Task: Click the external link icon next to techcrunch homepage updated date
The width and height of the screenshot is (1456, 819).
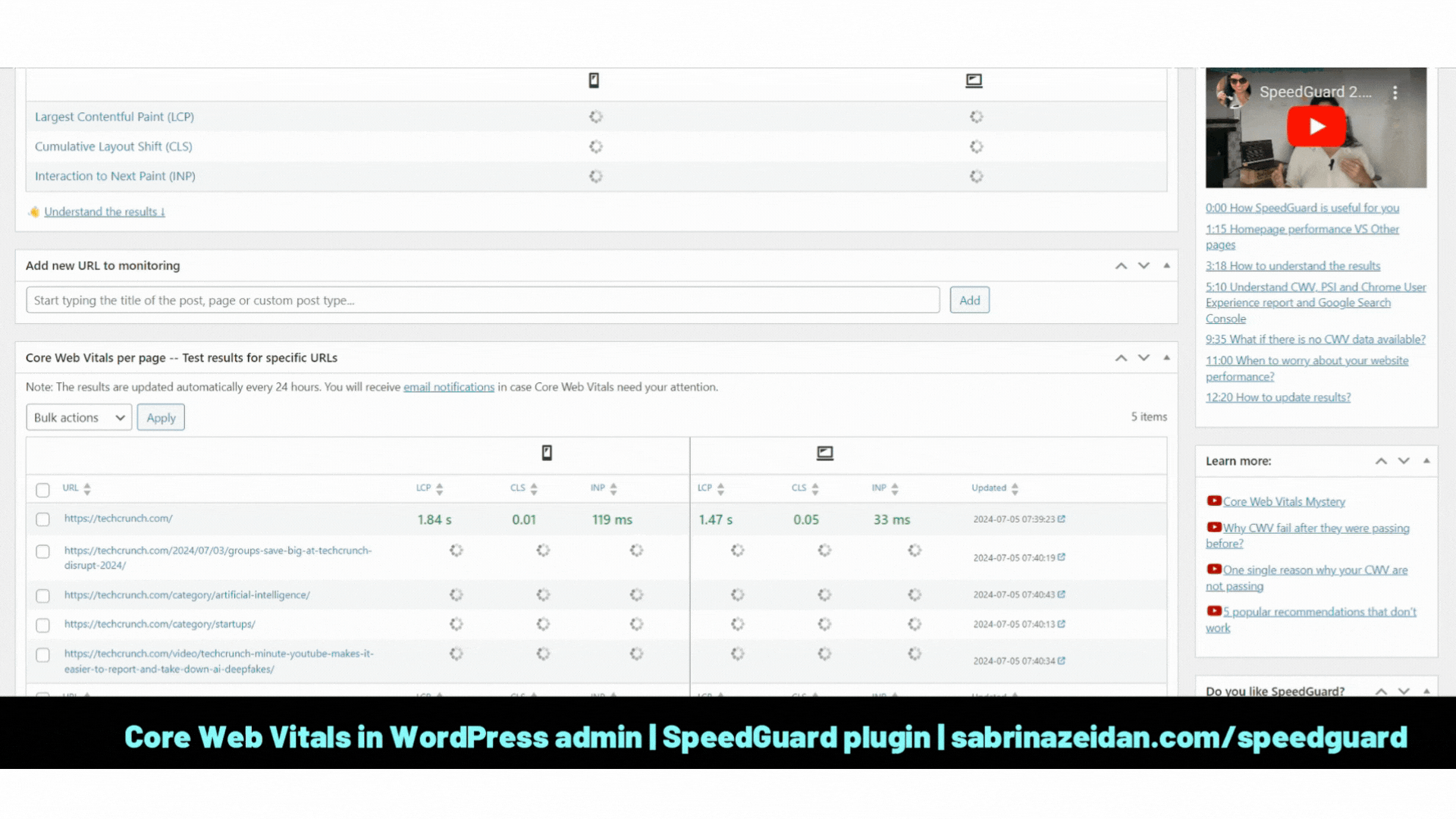Action: click(x=1062, y=519)
